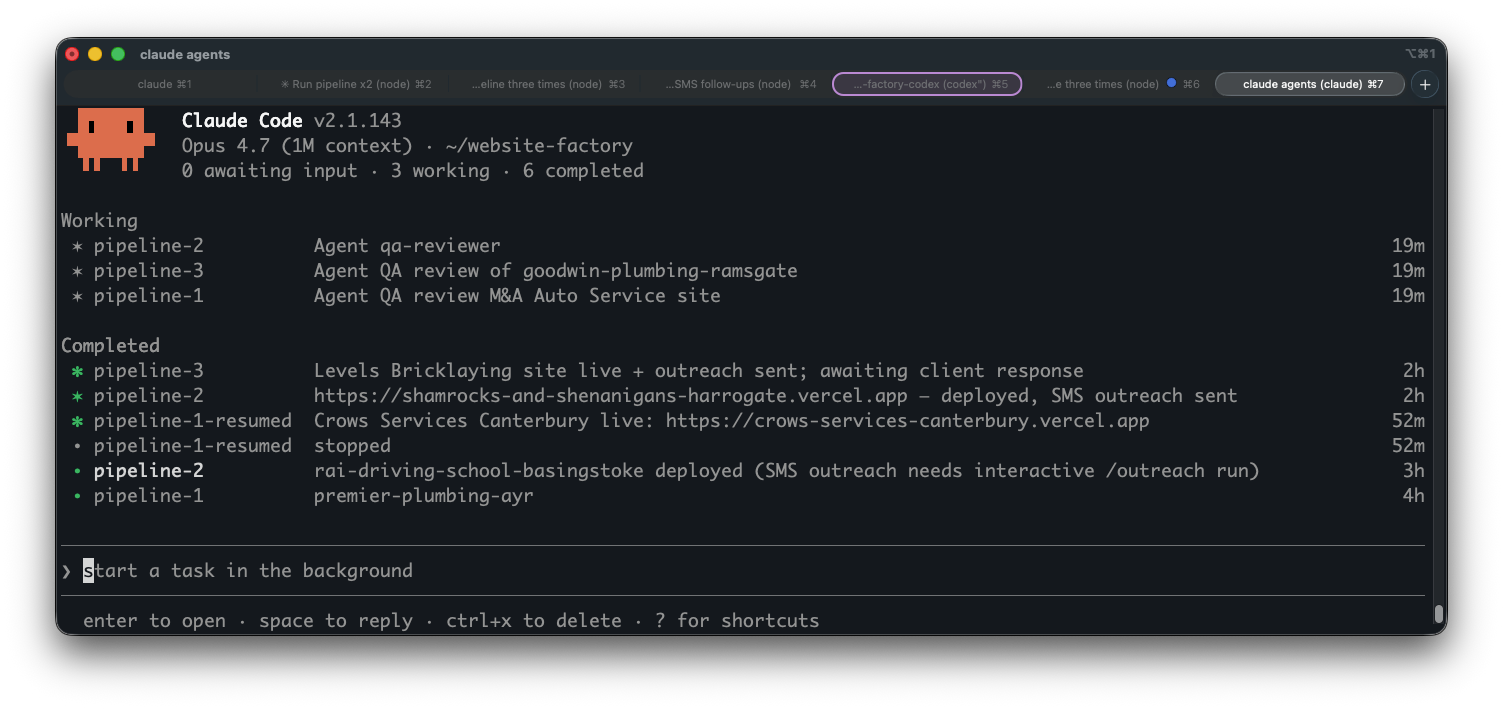
Task: Open the shamrocks-and-shenanigans-harrogate.vercel.app link
Action: [x=611, y=396]
